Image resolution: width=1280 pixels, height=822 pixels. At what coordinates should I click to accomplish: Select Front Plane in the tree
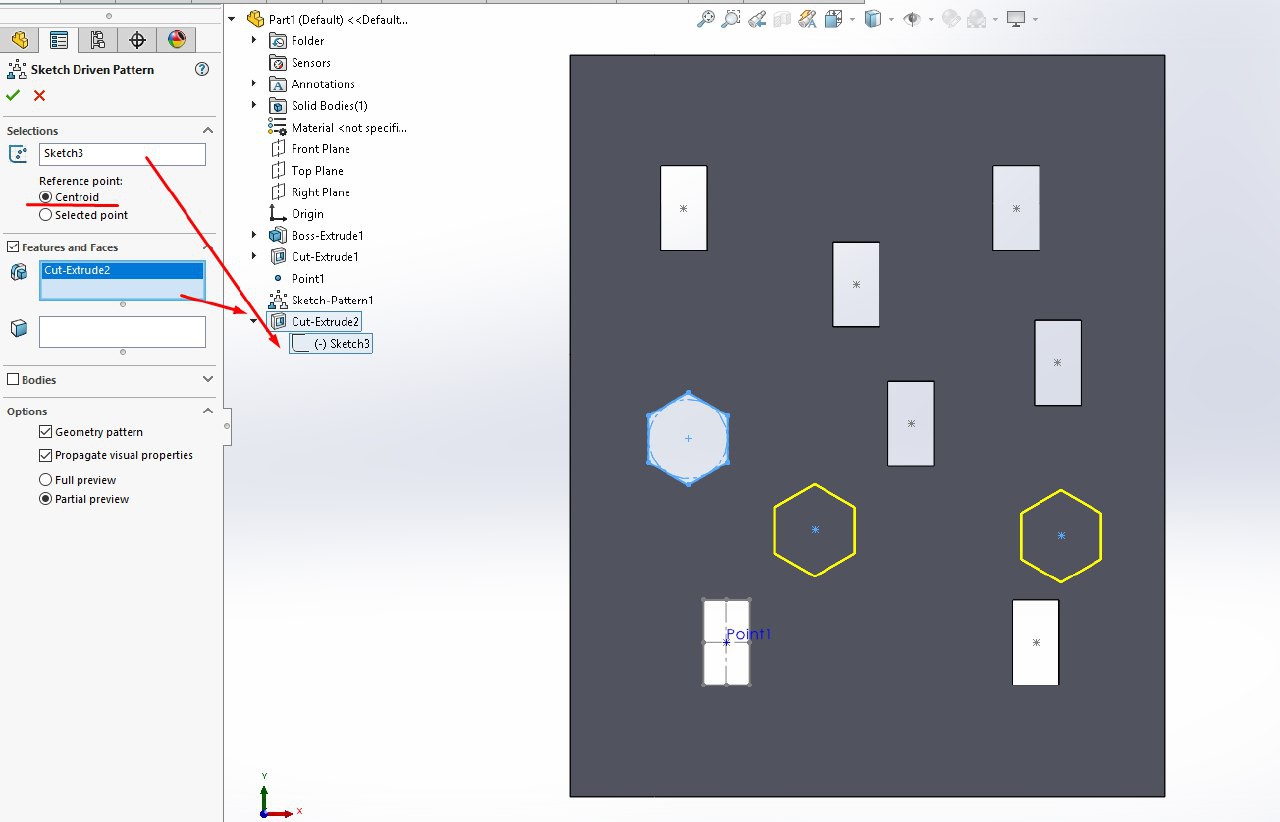click(x=320, y=149)
